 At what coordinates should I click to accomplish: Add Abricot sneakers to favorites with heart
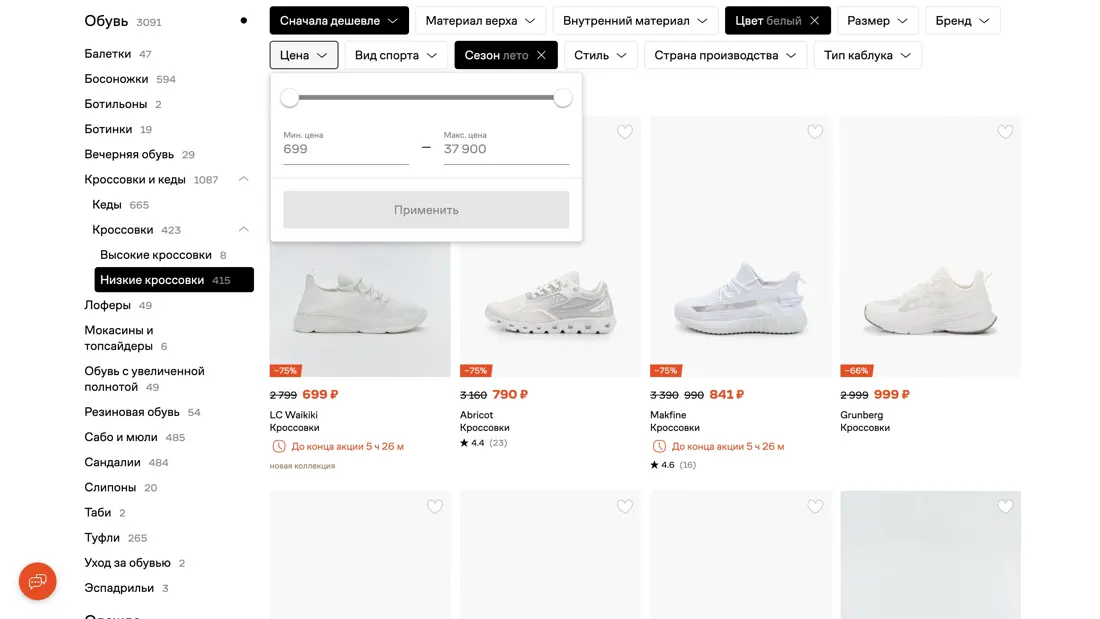(625, 132)
